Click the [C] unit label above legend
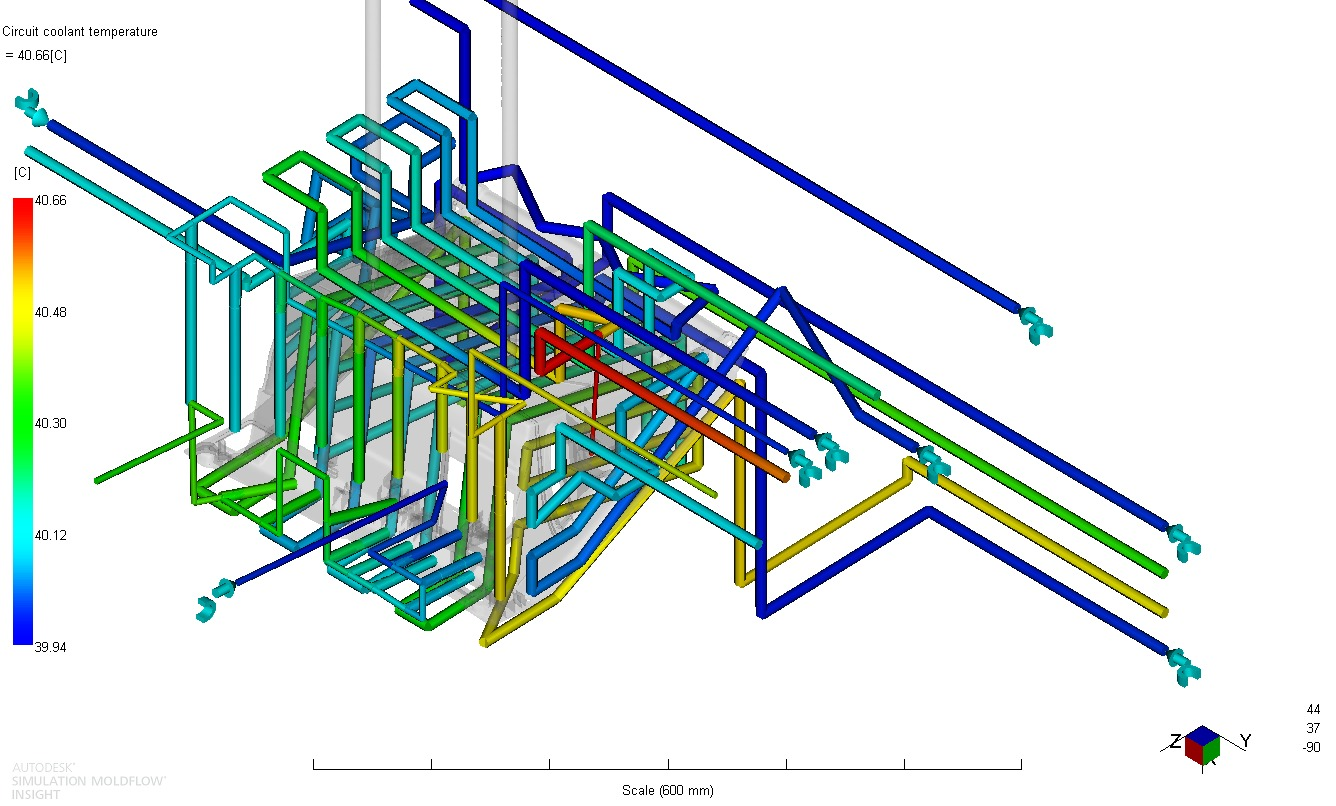This screenshot has width=1336, height=806. [x=22, y=173]
